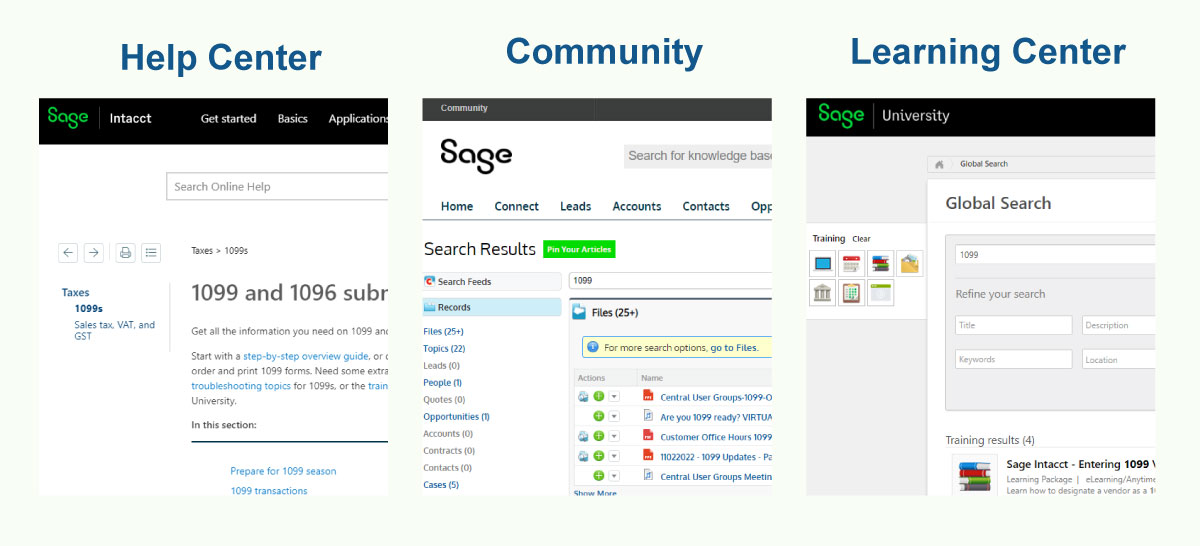Filter results by Topics (22)
Screen dimensions: 1200x546
coord(444,348)
